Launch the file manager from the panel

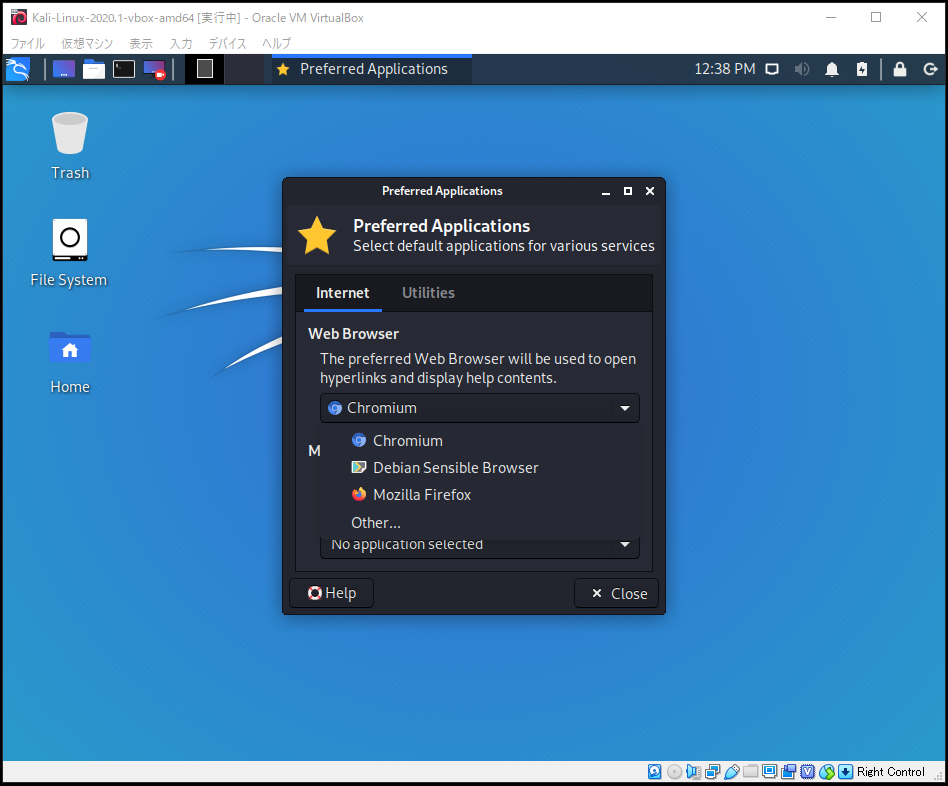[94, 69]
